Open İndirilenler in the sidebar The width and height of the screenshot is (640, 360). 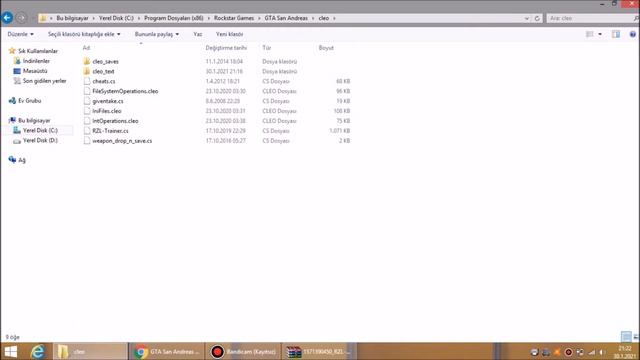click(36, 61)
